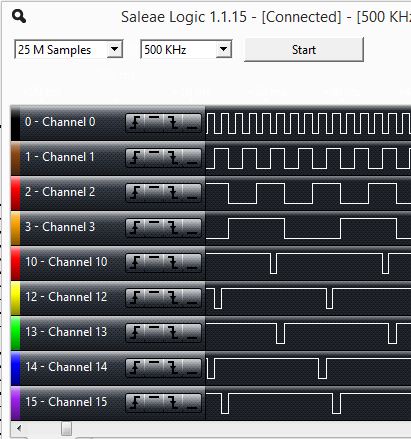This screenshot has height=439, width=411.
Task: Set low level trigger on Channel 3
Action: [x=192, y=228]
